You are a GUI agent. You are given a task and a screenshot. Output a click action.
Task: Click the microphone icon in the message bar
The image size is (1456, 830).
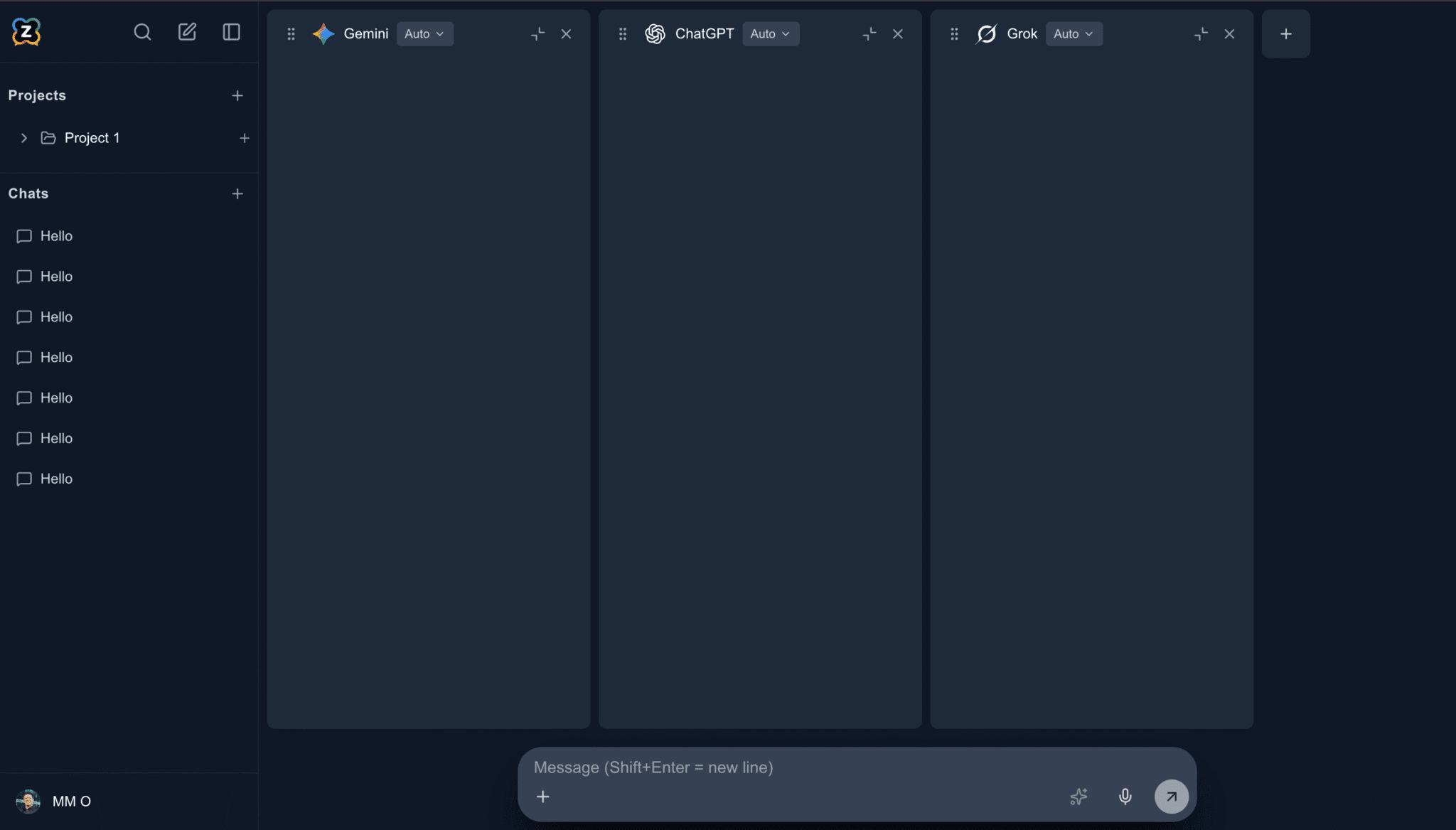pos(1125,797)
